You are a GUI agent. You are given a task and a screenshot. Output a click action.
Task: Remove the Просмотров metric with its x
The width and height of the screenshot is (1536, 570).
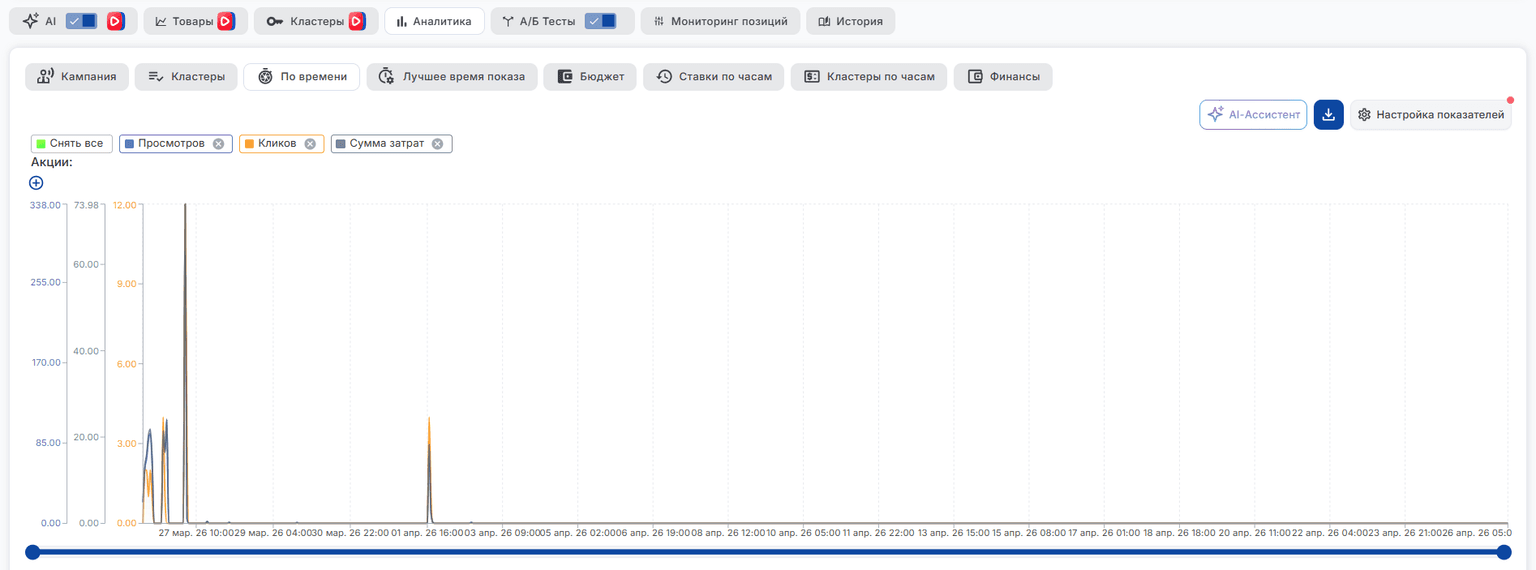point(218,144)
